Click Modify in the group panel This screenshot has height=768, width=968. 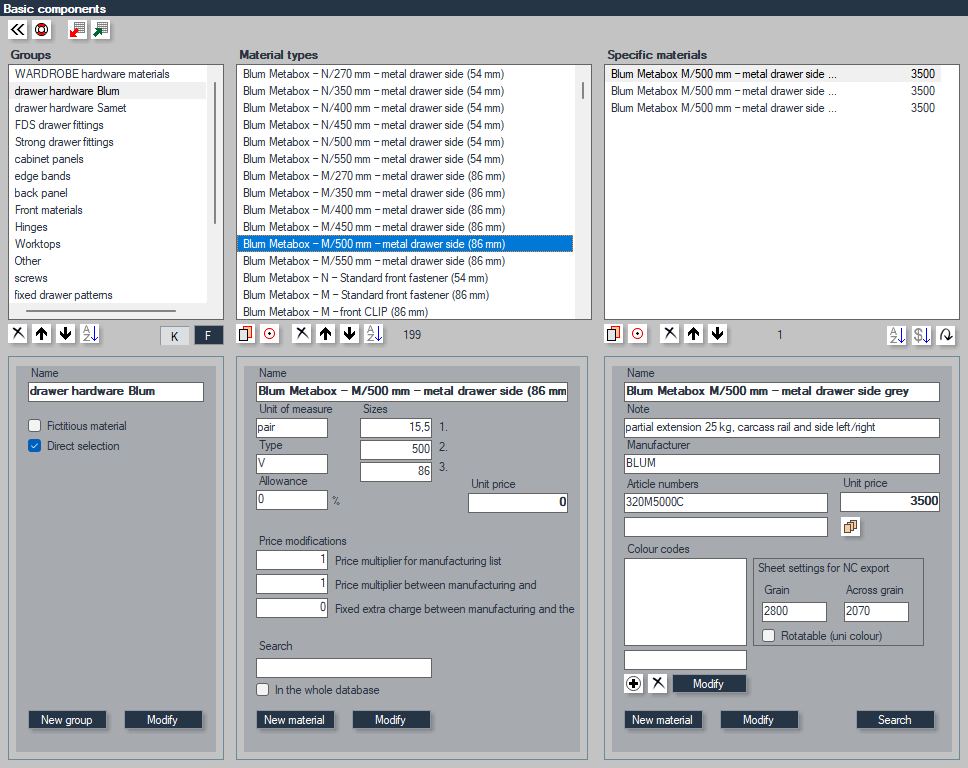162,720
